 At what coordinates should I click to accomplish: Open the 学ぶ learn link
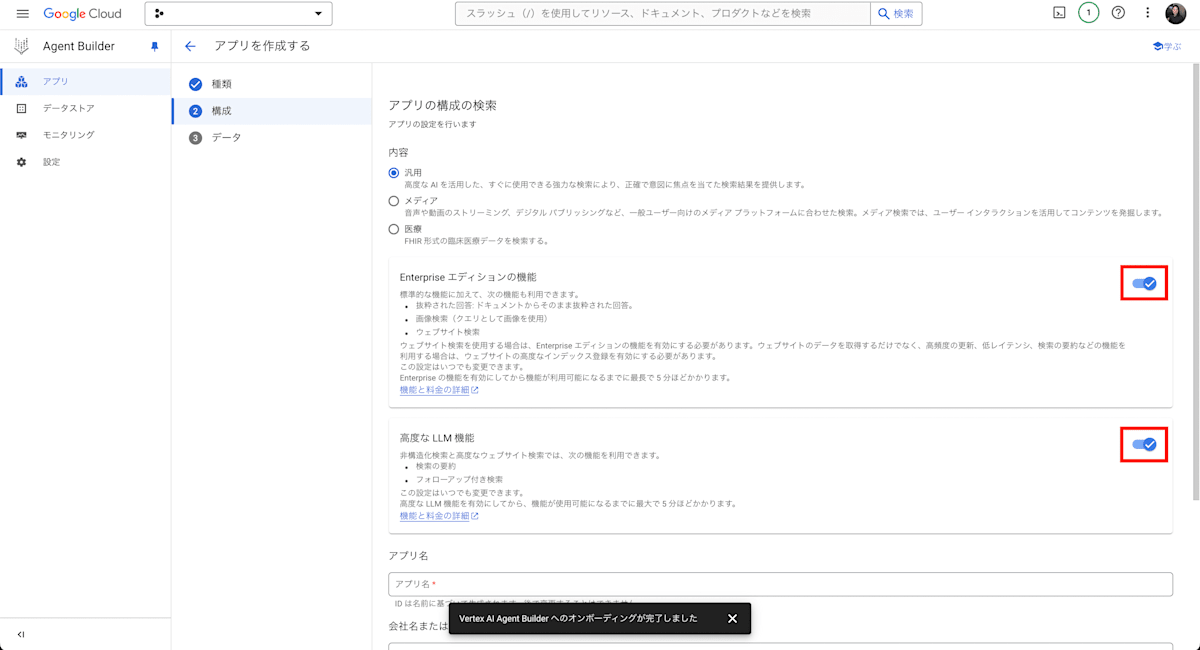(1167, 46)
